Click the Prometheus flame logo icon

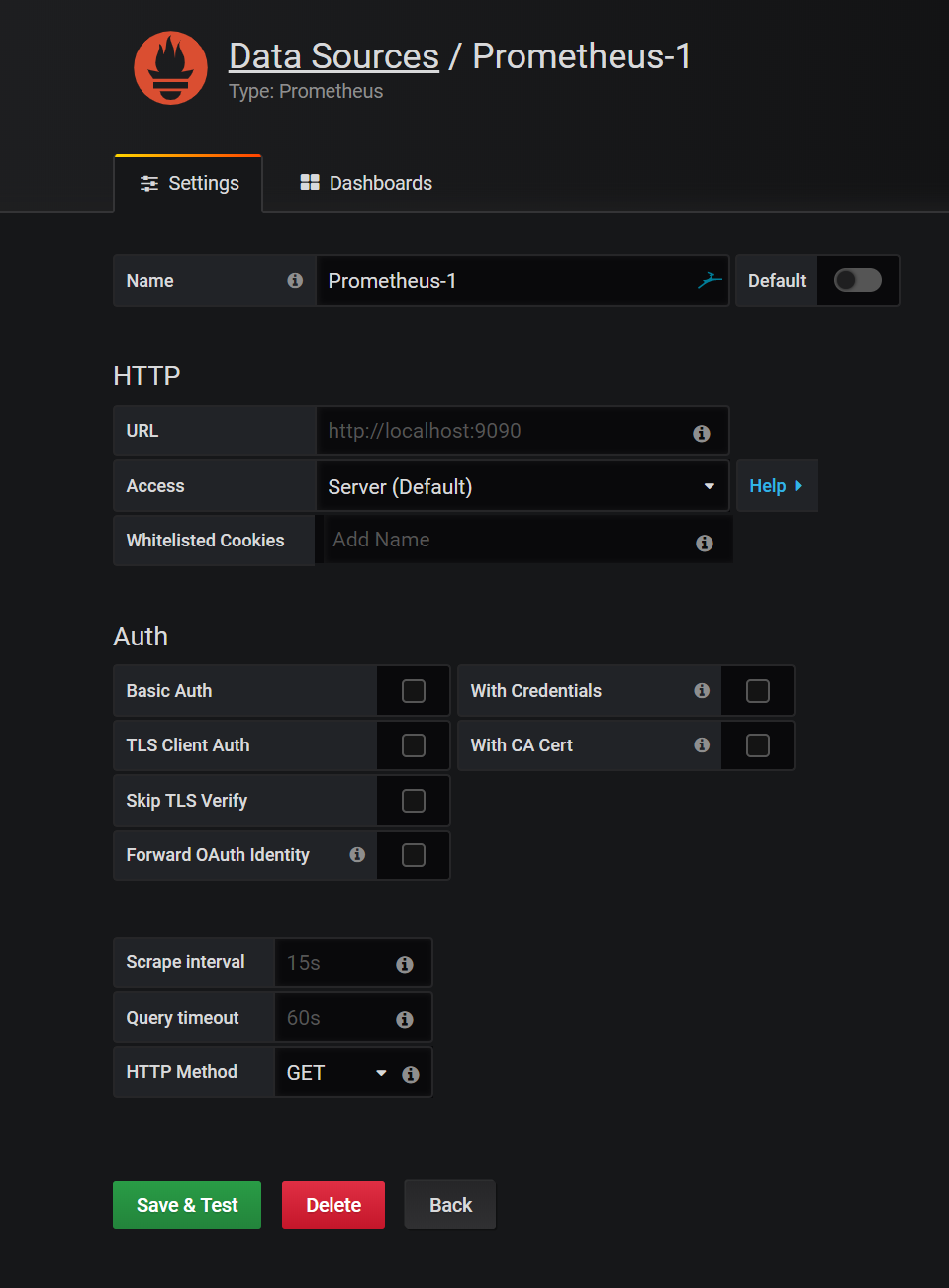pos(170,68)
